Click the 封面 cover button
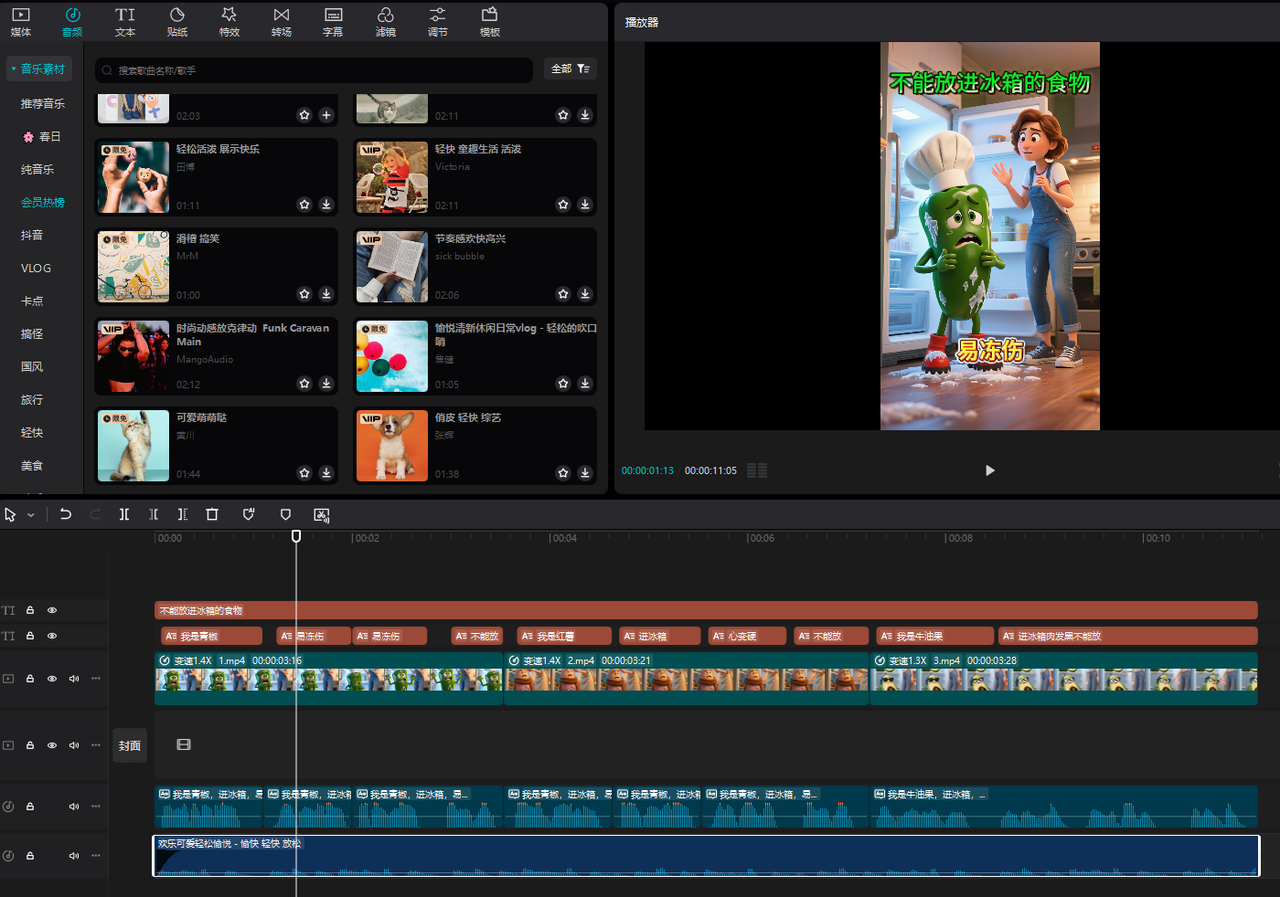 point(130,745)
